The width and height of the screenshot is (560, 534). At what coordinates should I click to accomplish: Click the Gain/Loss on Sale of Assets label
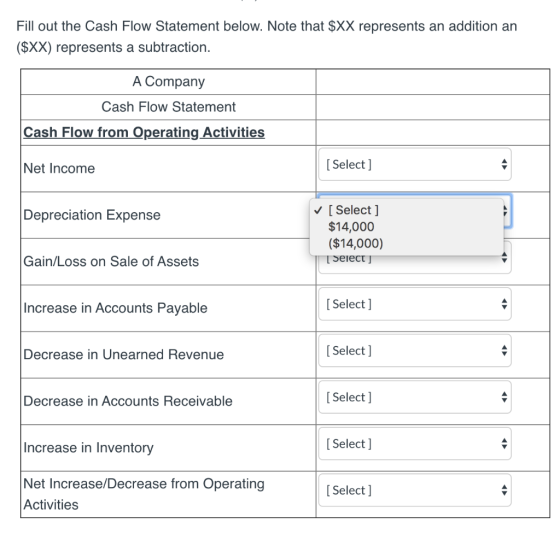coord(111,261)
